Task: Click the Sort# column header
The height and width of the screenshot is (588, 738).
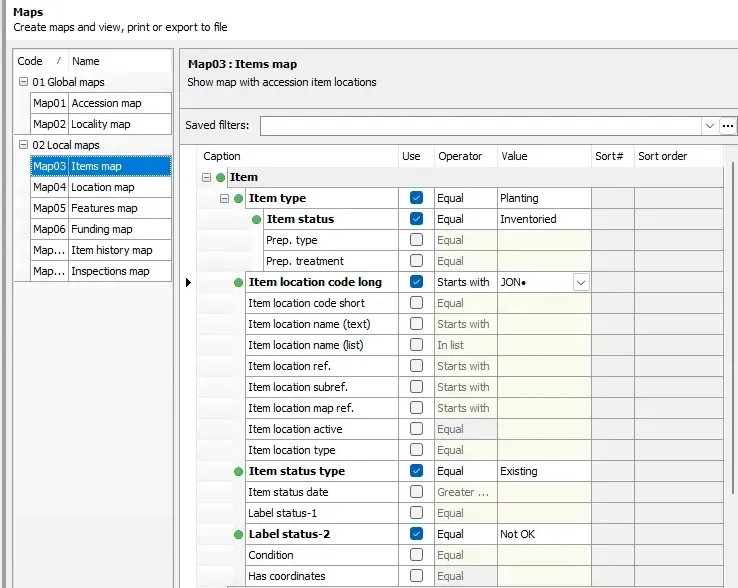Action: (613, 156)
